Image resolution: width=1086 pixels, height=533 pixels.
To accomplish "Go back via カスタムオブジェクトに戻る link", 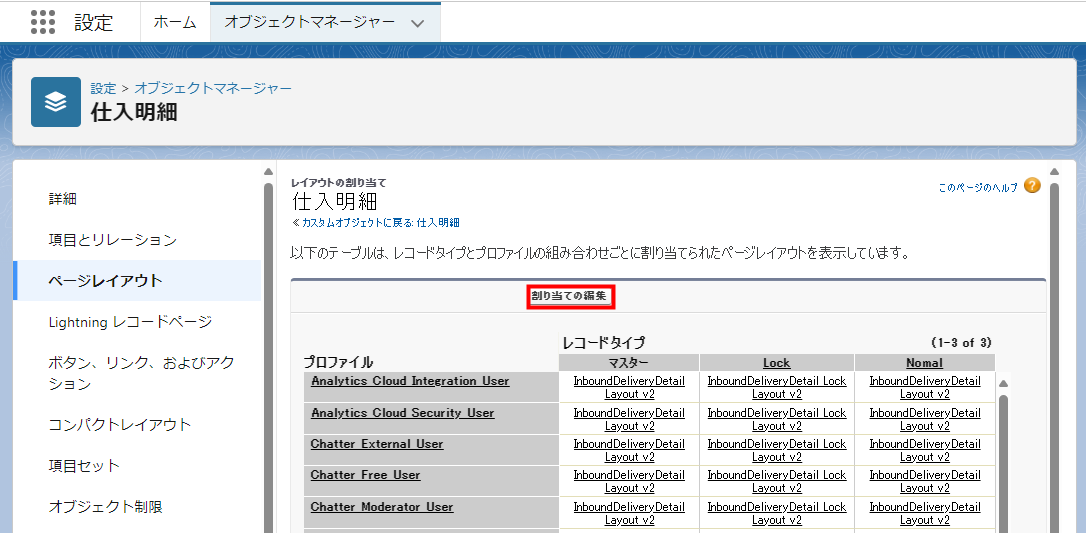I will pos(376,222).
